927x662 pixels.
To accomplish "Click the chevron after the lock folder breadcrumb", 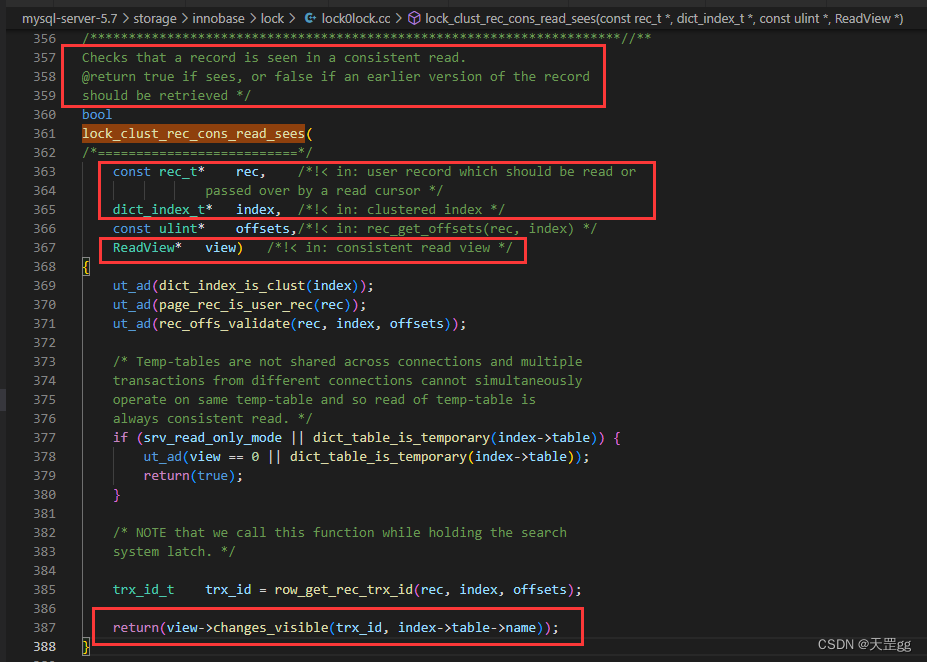I will (292, 19).
